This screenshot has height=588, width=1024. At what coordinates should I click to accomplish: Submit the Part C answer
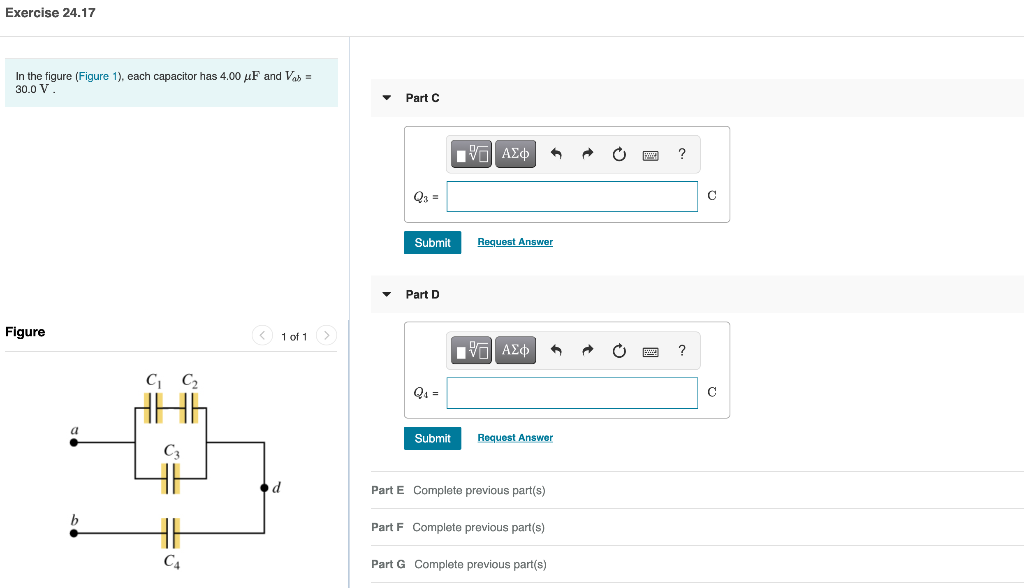(432, 242)
